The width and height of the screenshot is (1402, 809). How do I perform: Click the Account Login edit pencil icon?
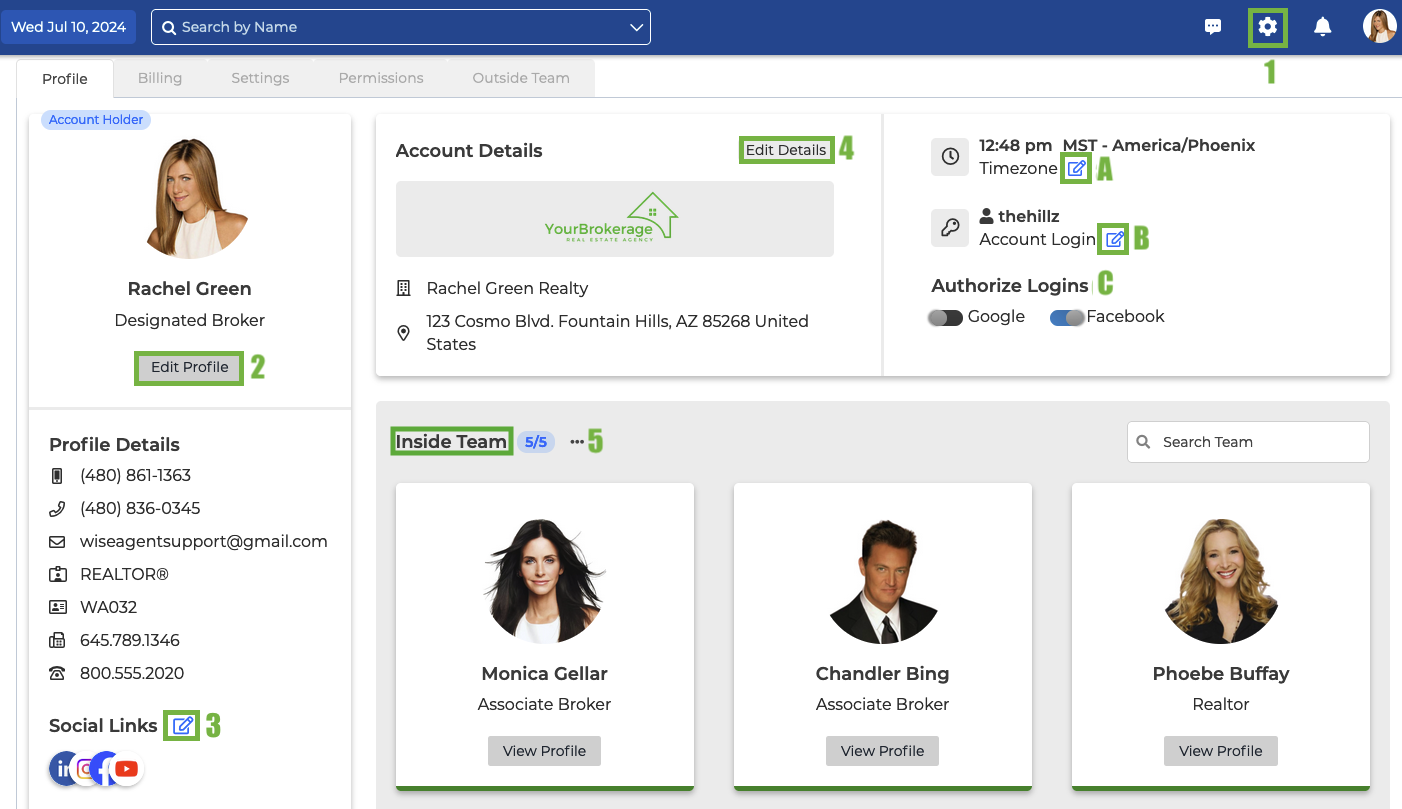click(x=1114, y=239)
